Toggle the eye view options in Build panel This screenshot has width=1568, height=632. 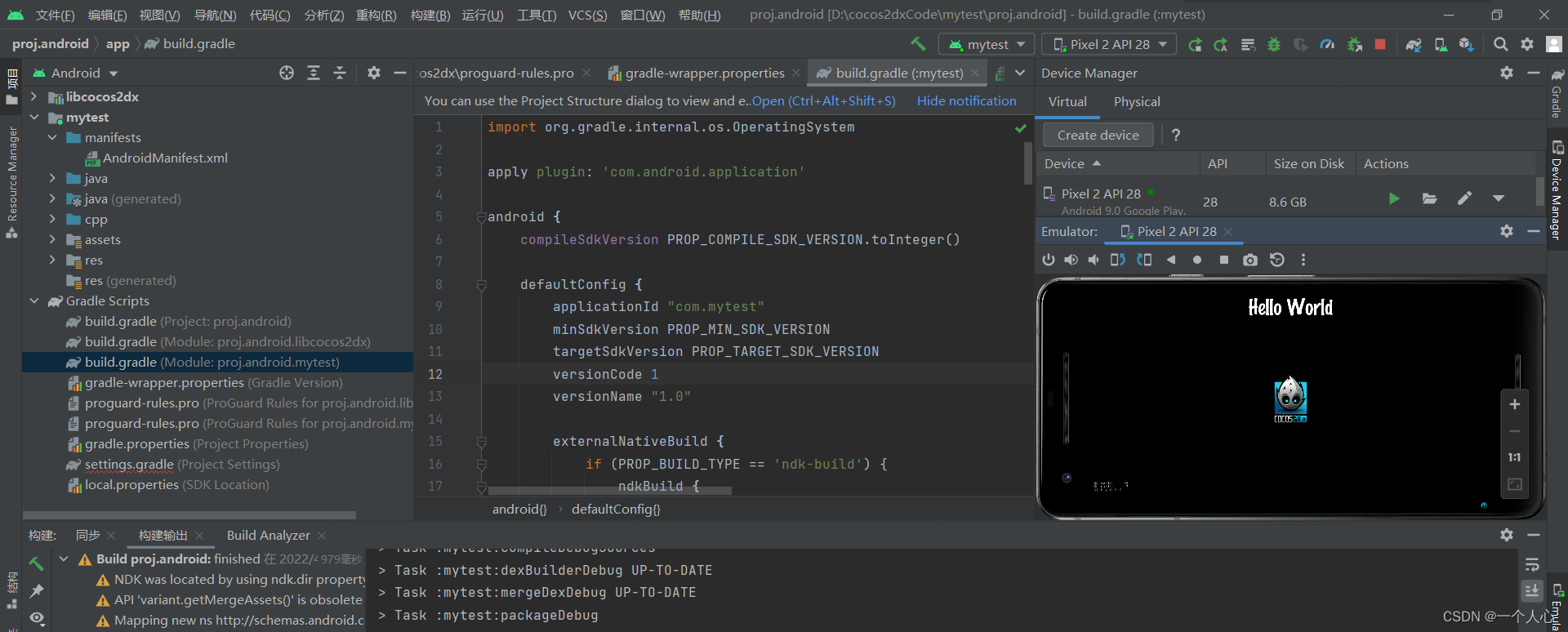pos(37,618)
